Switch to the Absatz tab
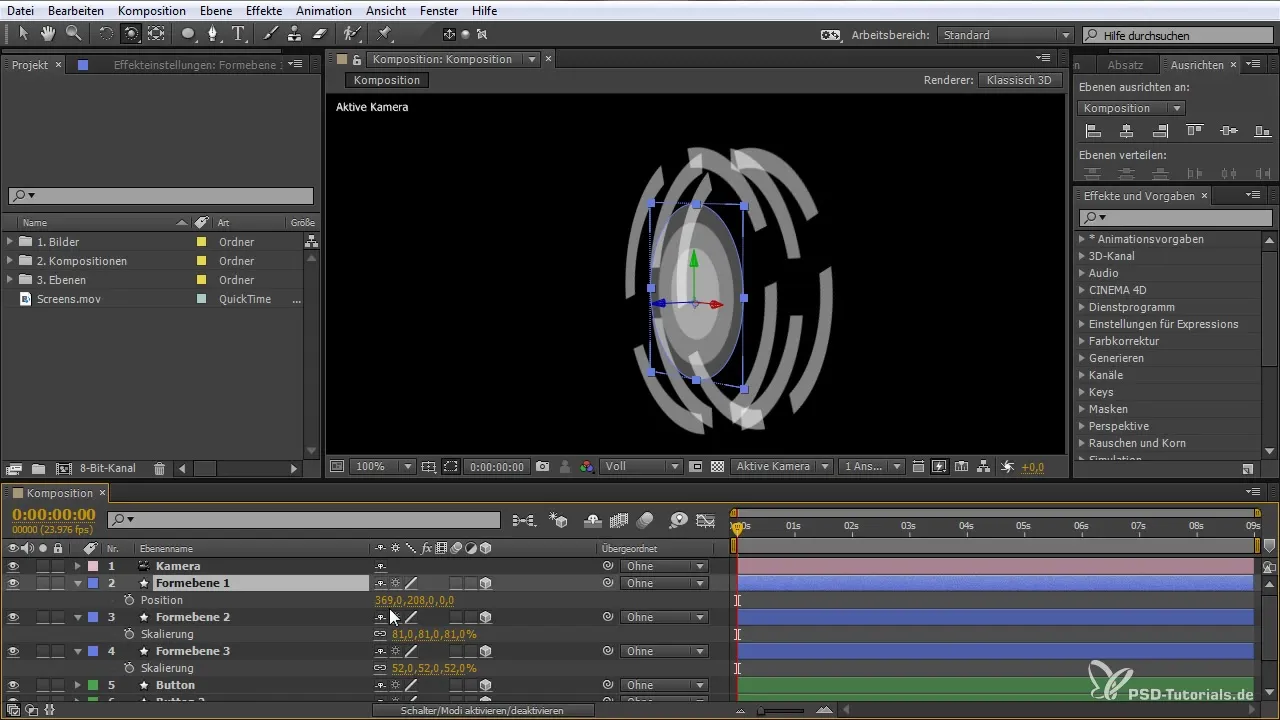Image resolution: width=1280 pixels, height=720 pixels. click(x=1126, y=65)
